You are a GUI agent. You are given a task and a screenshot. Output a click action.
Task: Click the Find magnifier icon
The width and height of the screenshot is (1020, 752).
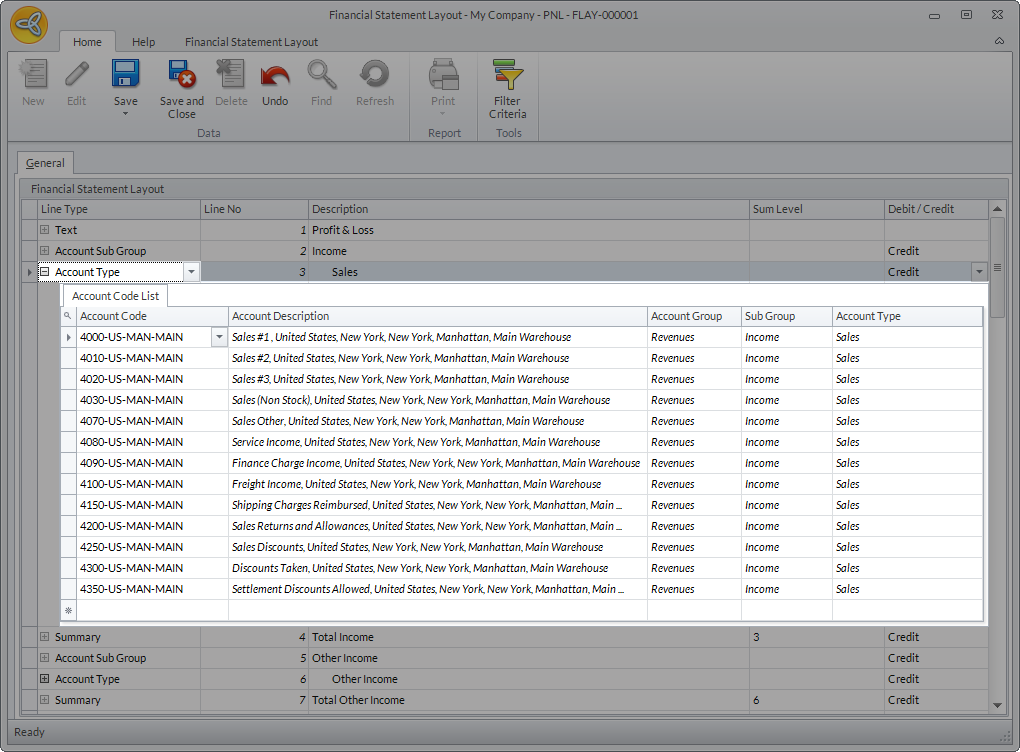click(321, 76)
